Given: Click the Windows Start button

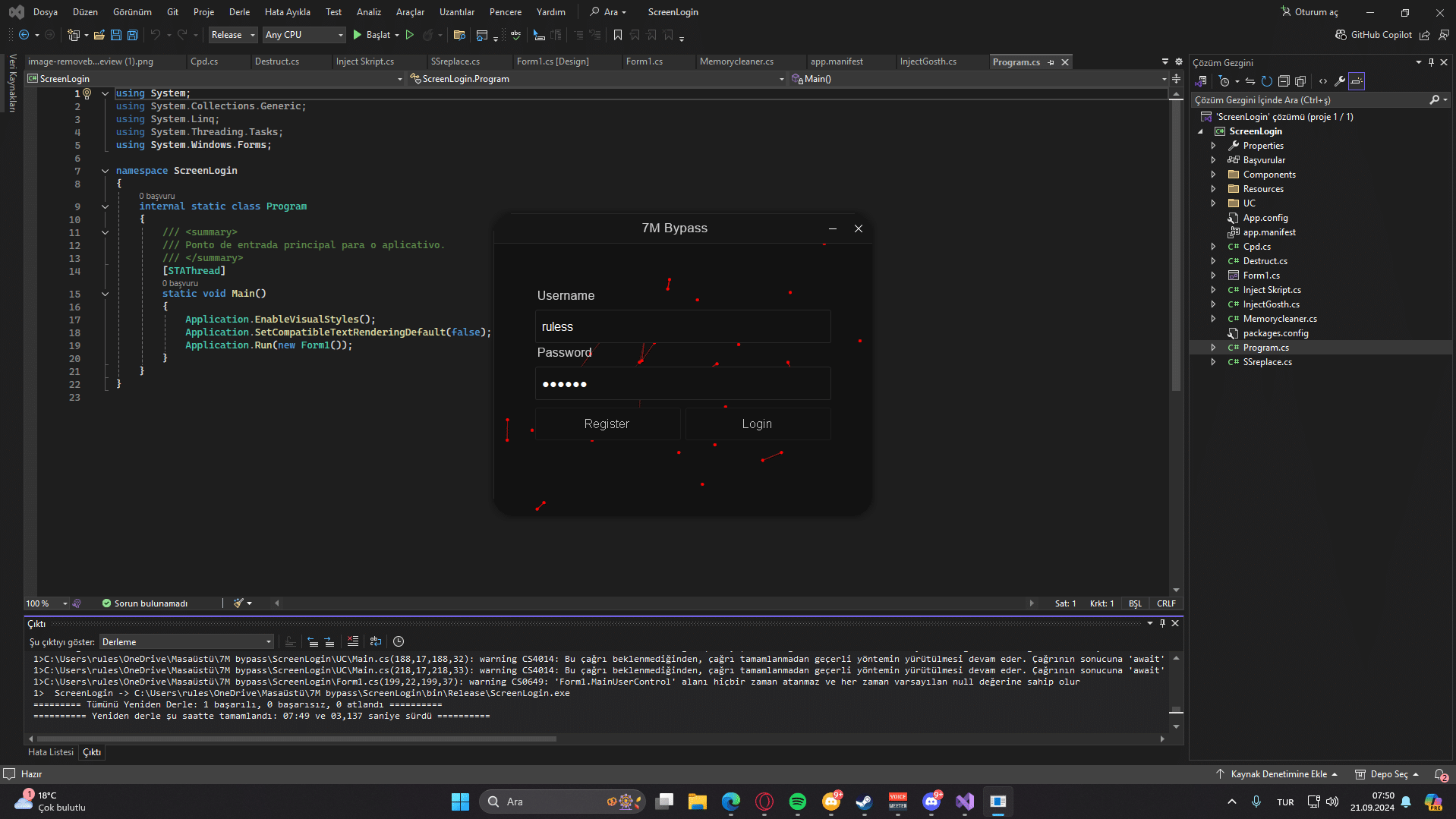Looking at the screenshot, I should pyautogui.click(x=461, y=802).
